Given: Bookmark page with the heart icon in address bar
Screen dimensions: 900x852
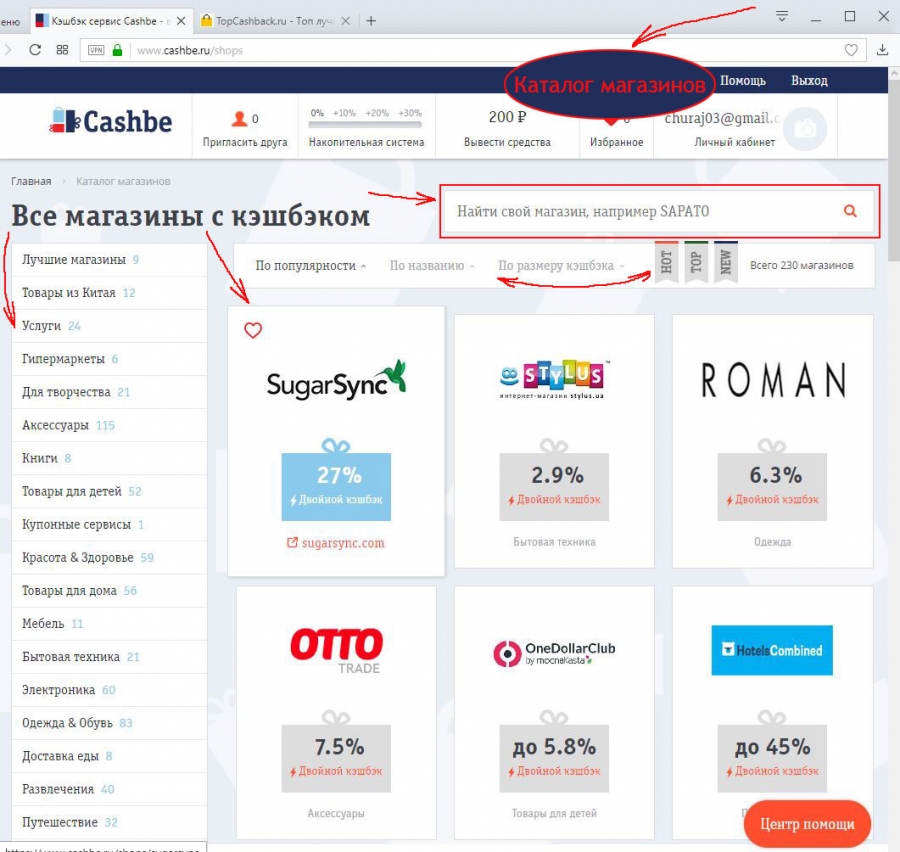Looking at the screenshot, I should coord(851,50).
